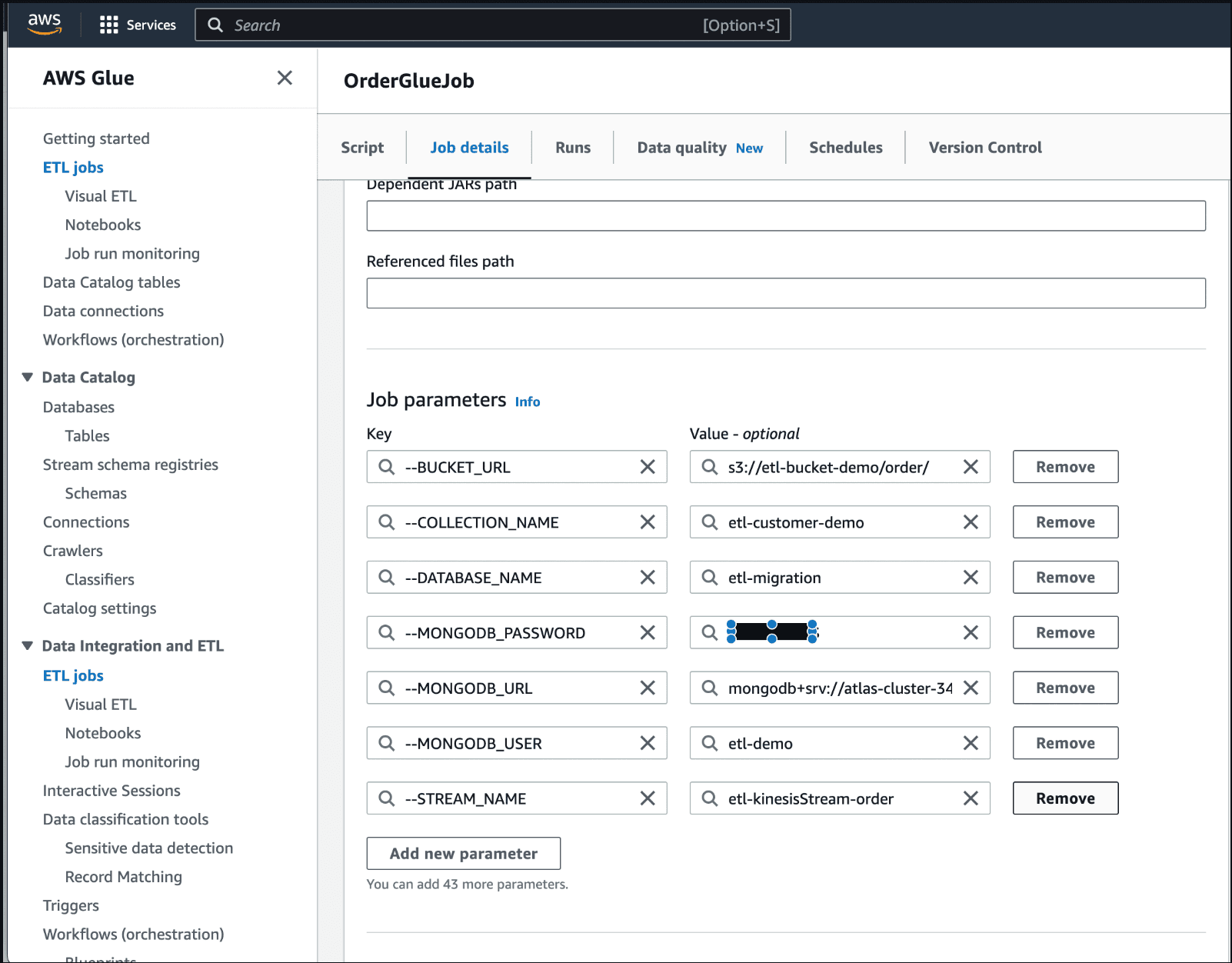Click the search icon in --STREAM_NAME field

click(387, 798)
